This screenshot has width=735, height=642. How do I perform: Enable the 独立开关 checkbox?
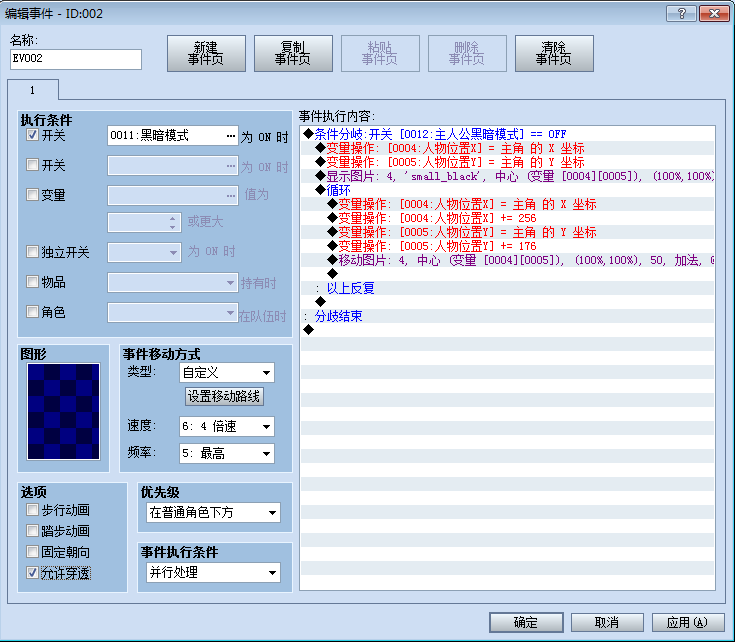pos(32,252)
